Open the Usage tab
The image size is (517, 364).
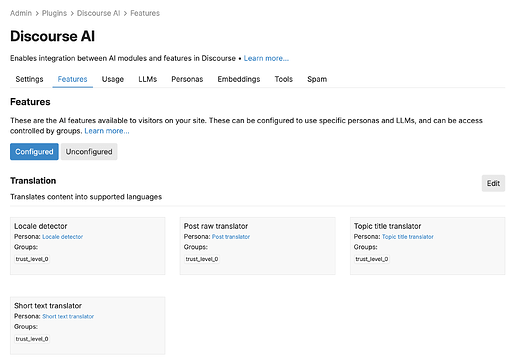click(113, 79)
